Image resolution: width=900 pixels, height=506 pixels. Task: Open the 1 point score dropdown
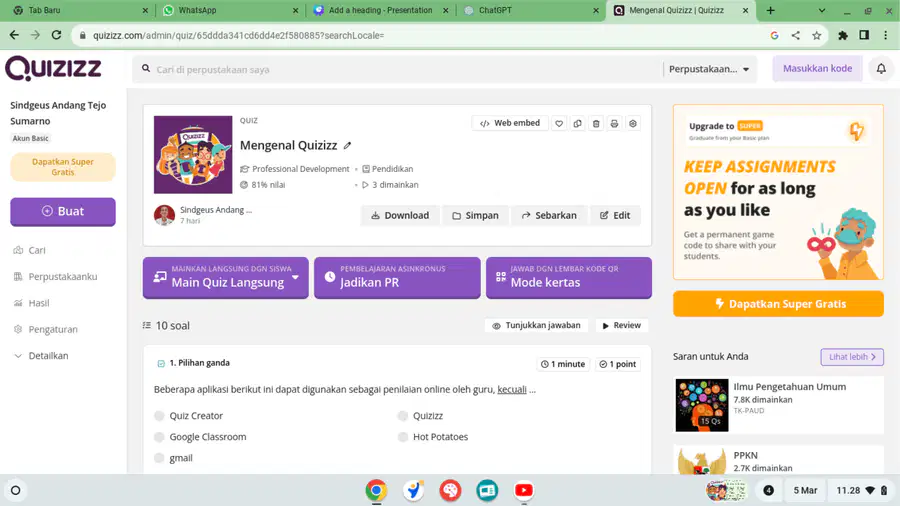tap(617, 364)
